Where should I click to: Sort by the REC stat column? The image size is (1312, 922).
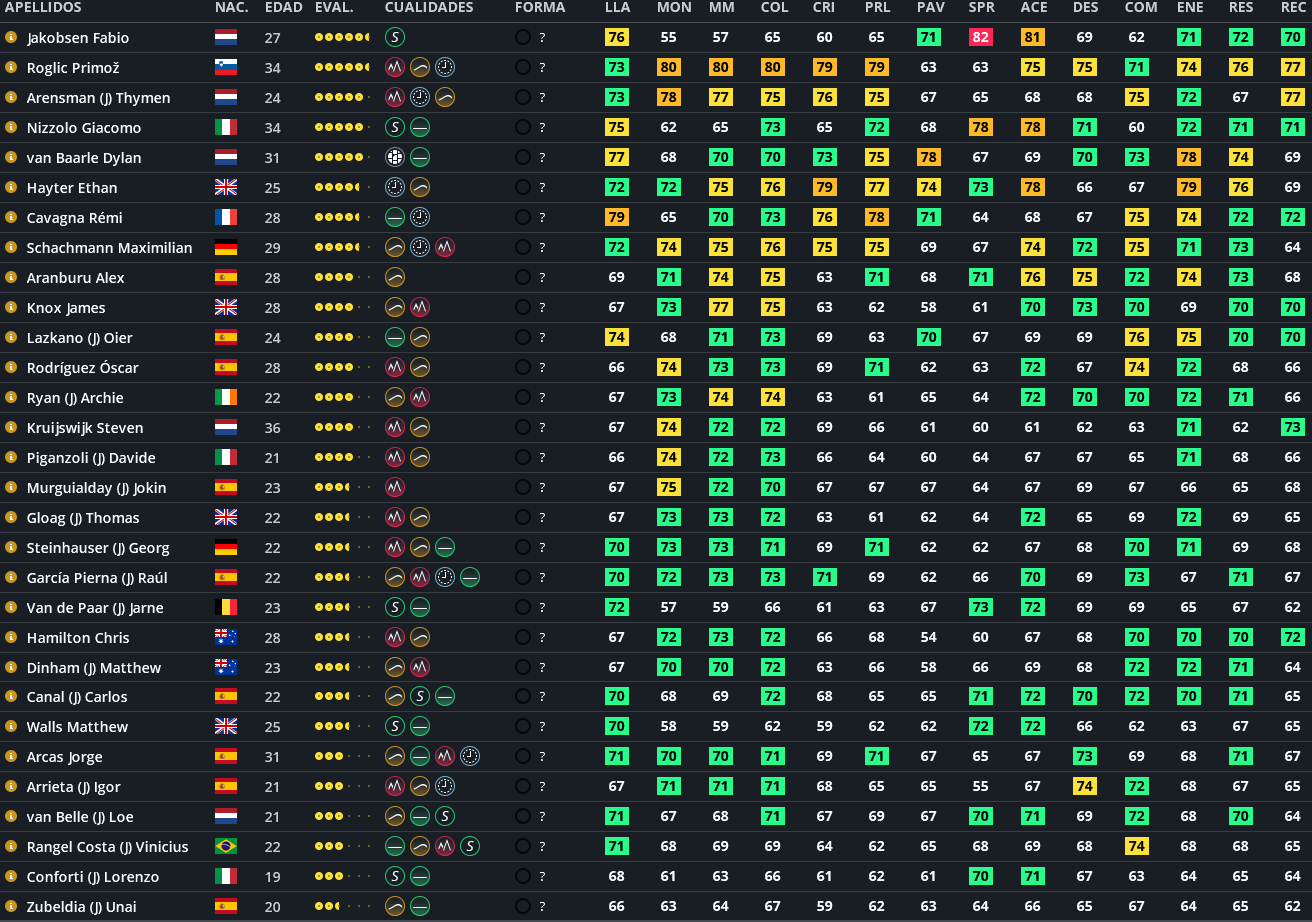pyautogui.click(x=1293, y=8)
